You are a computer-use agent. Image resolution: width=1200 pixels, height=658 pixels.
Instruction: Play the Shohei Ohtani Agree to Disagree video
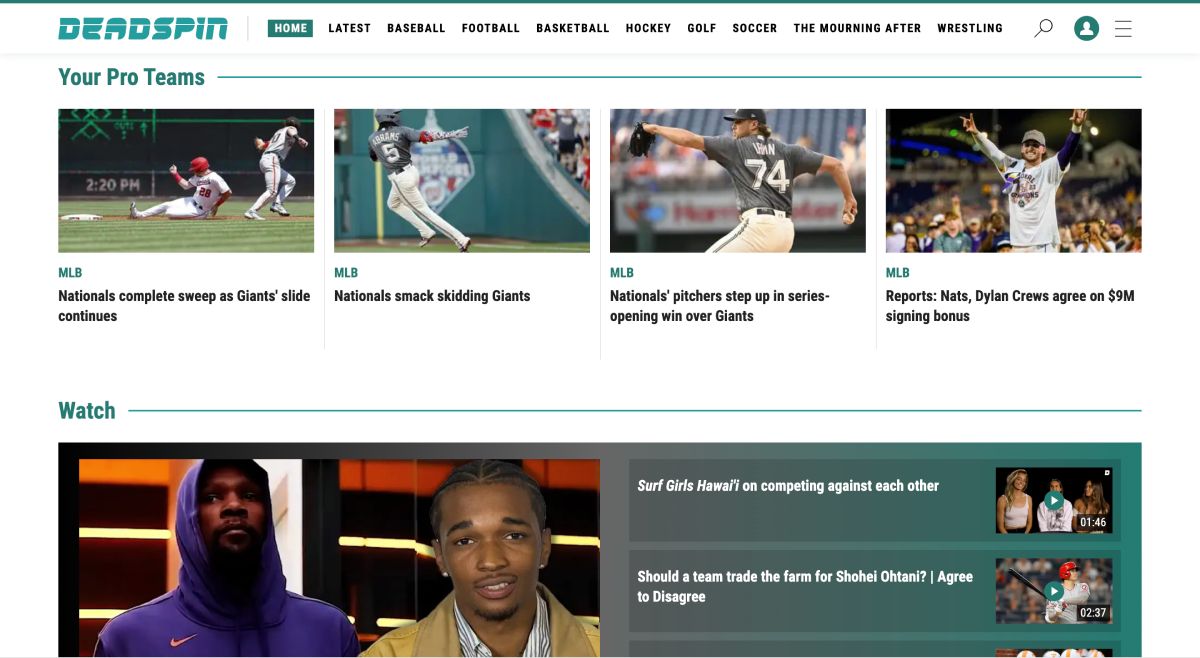click(x=1053, y=591)
